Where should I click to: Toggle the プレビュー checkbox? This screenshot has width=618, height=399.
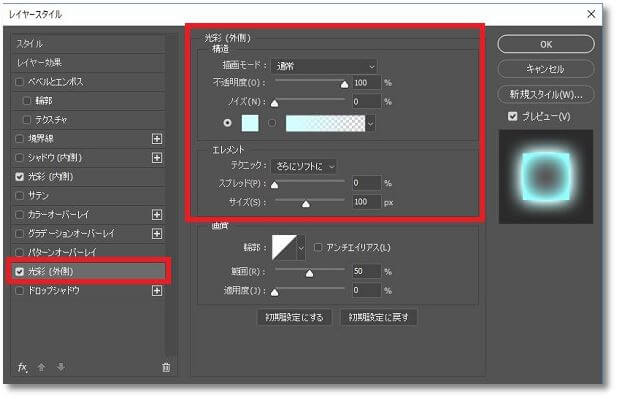pos(512,116)
